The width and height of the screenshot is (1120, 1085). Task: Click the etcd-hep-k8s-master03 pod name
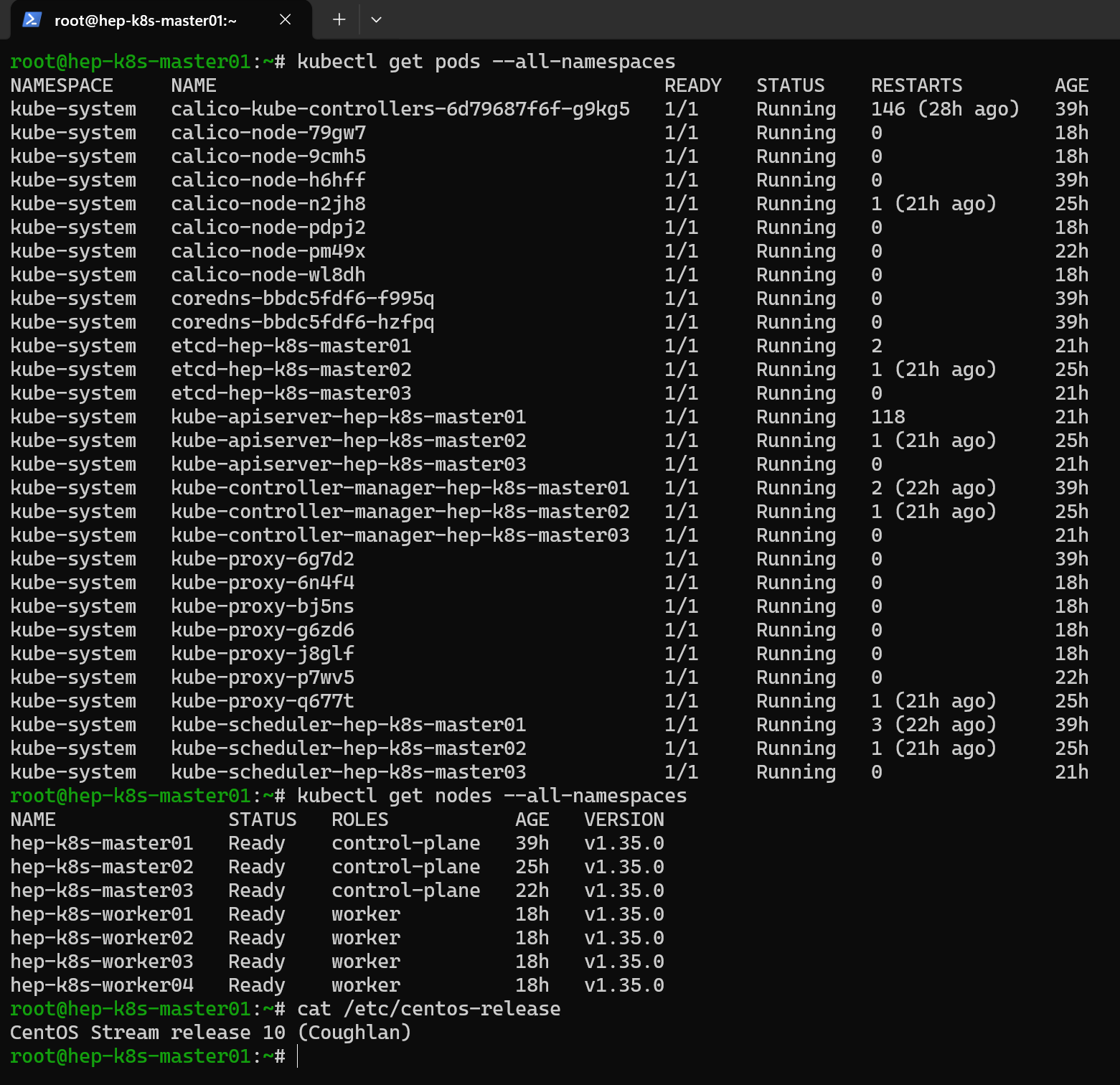tap(291, 393)
